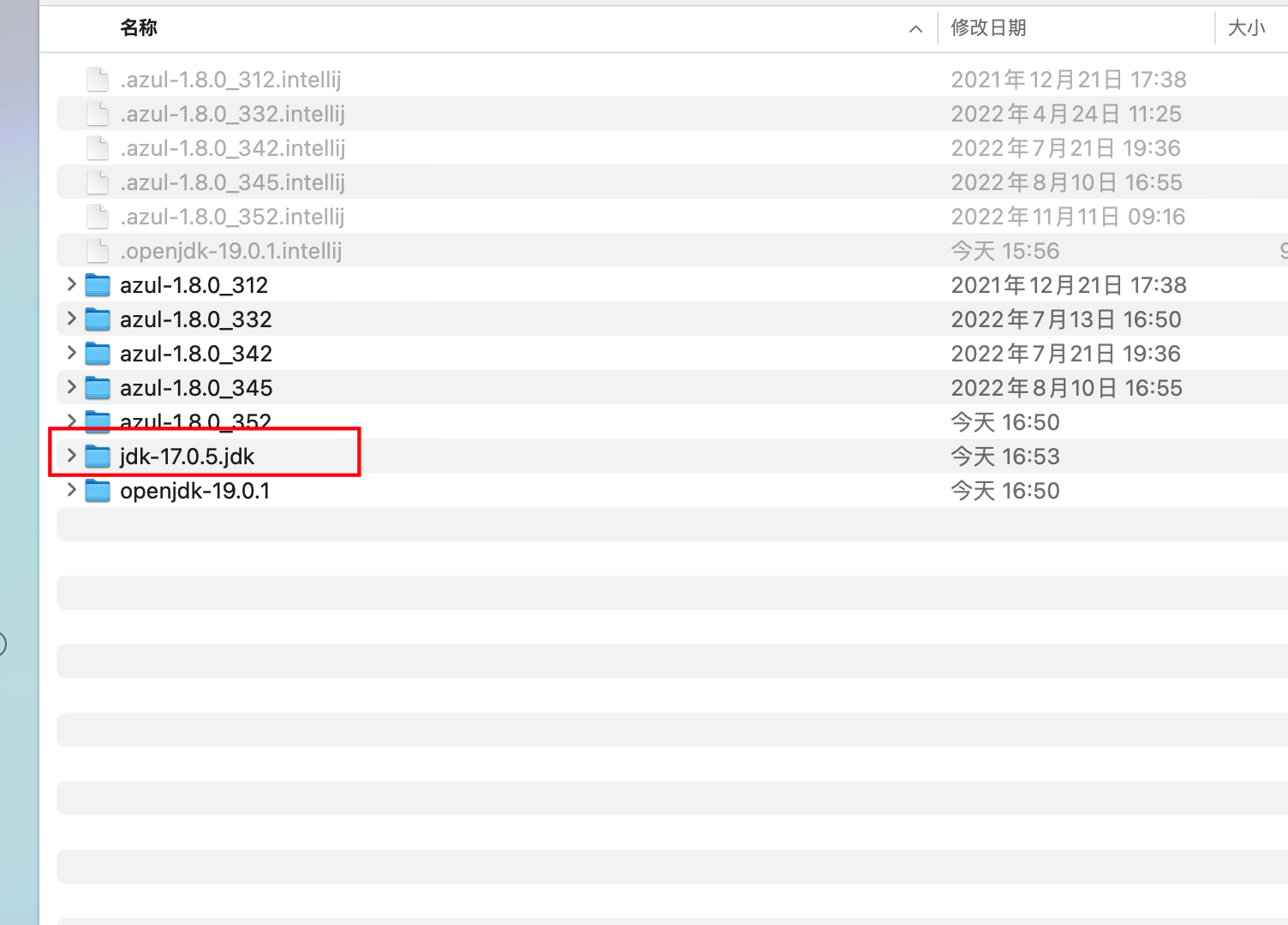Select the jdk-17.0.5.jdk folder icon
Screen dimensions: 1288x925
click(x=98, y=457)
